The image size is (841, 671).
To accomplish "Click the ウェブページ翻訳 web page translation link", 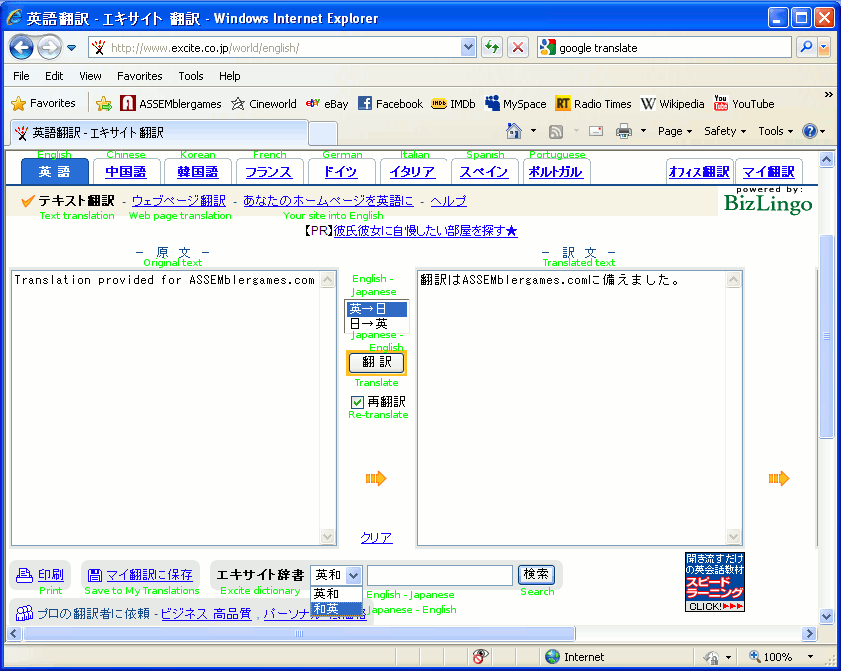I will [x=179, y=201].
